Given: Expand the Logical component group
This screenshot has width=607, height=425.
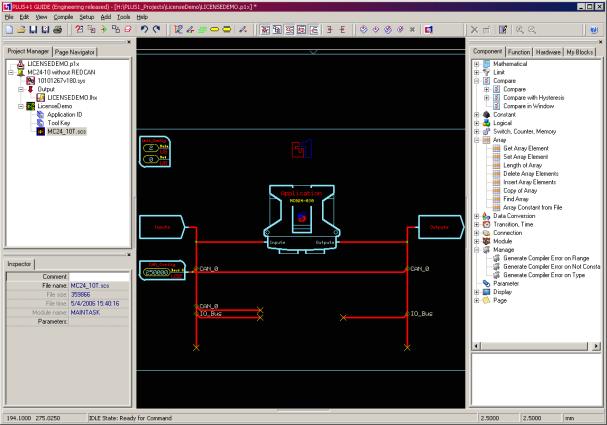Looking at the screenshot, I should [x=477, y=123].
